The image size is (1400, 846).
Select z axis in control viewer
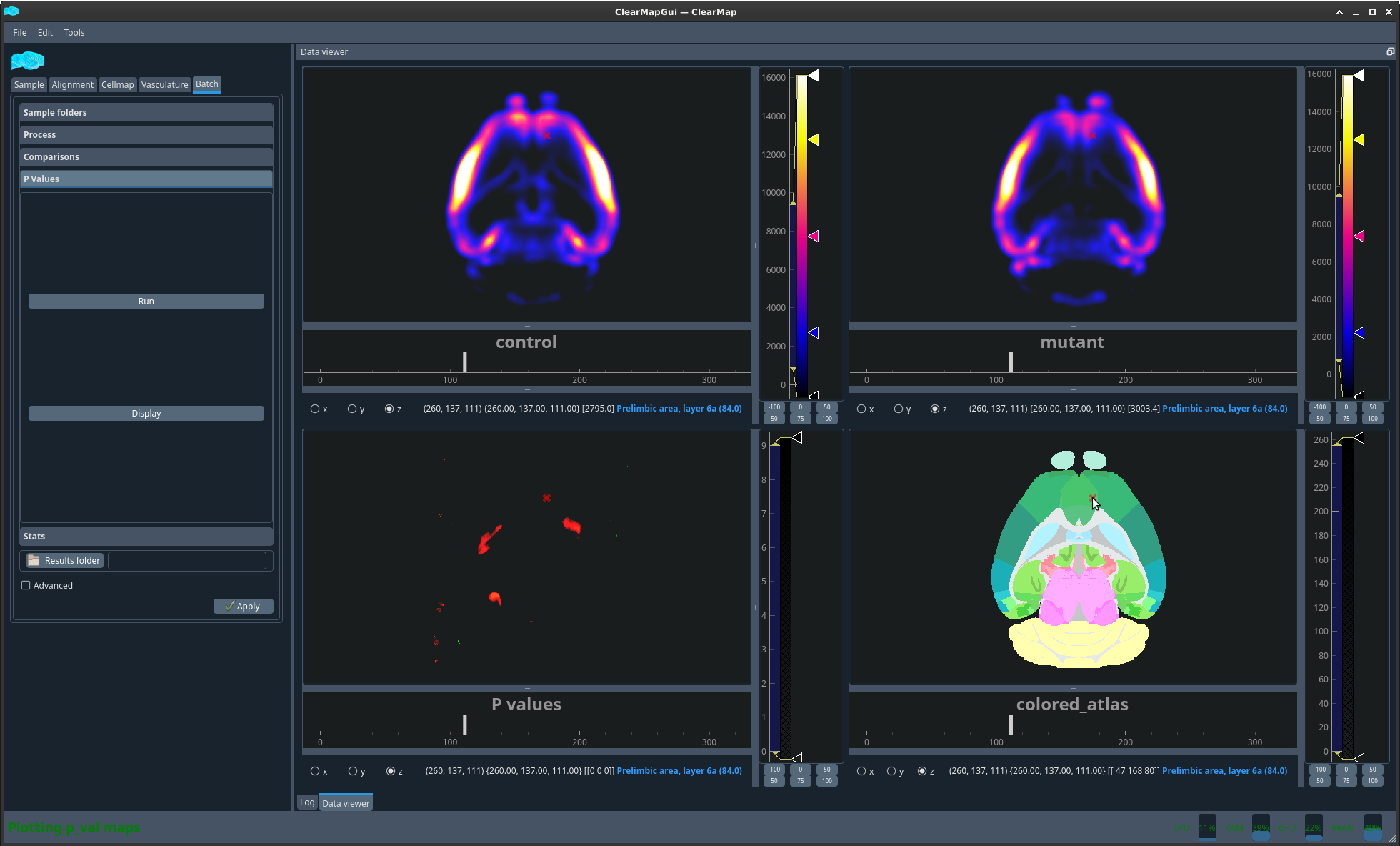(389, 409)
